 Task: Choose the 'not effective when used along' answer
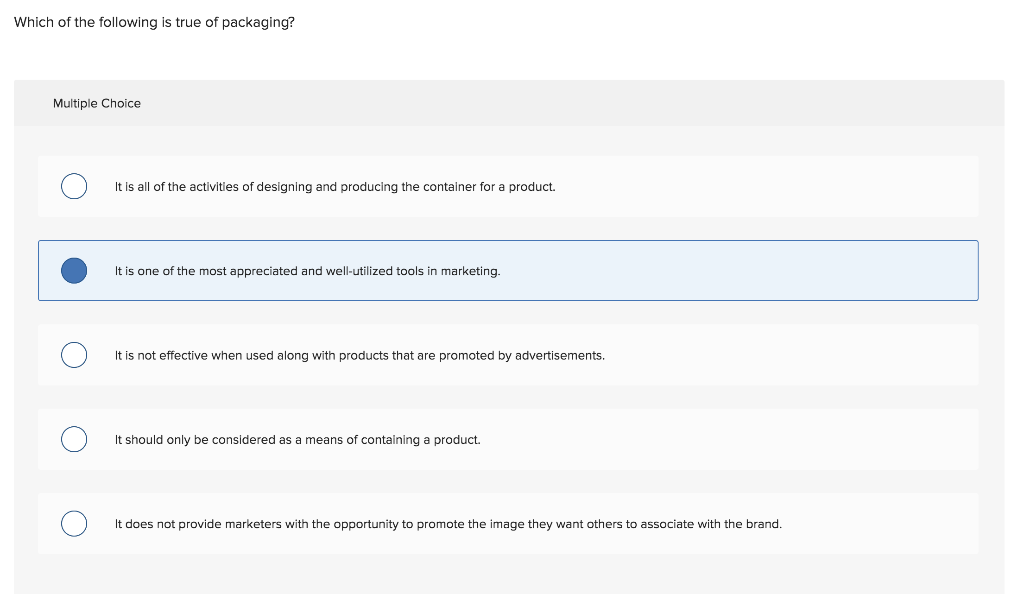click(x=360, y=354)
